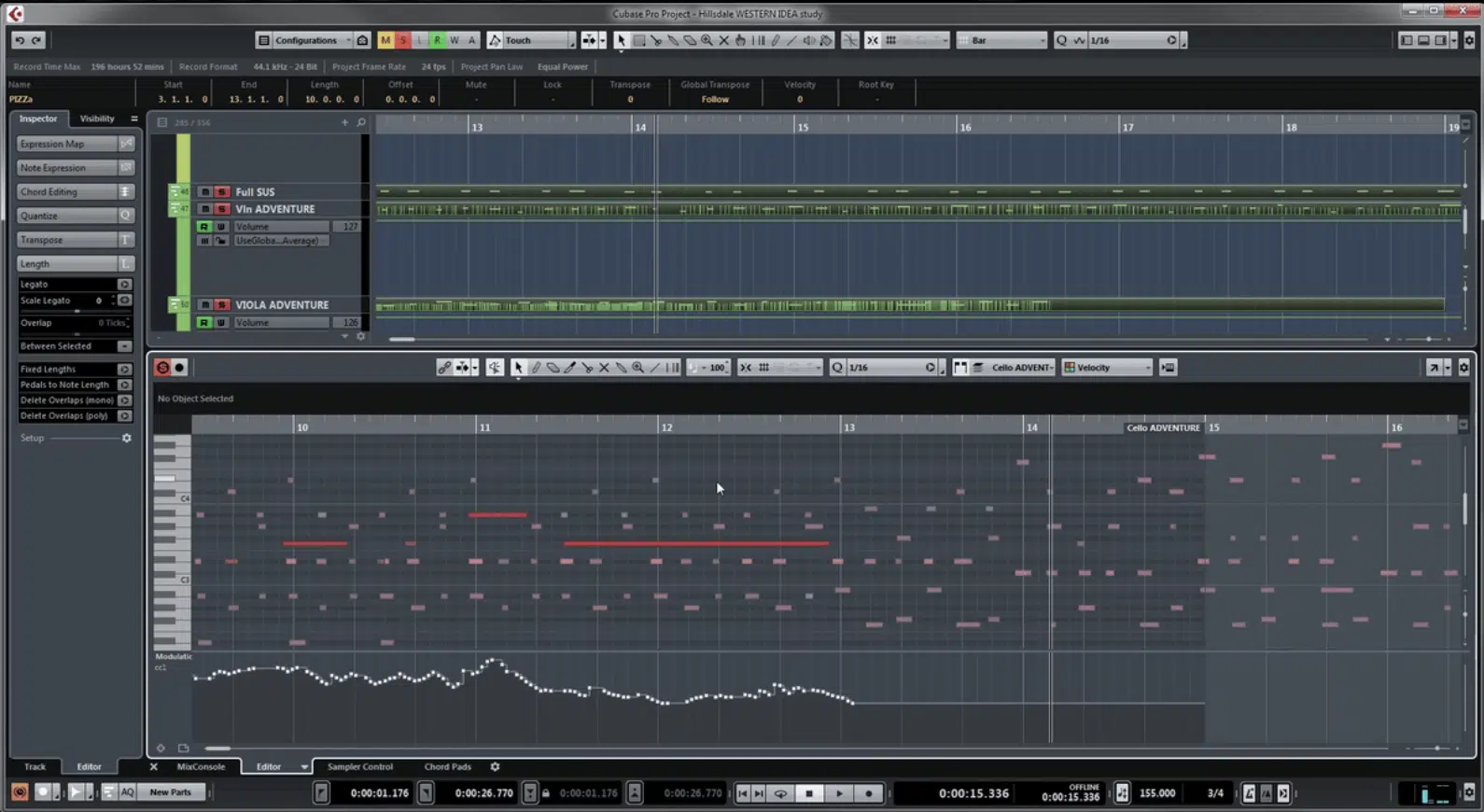
Task: Click the add track plus icon
Action: click(x=344, y=122)
